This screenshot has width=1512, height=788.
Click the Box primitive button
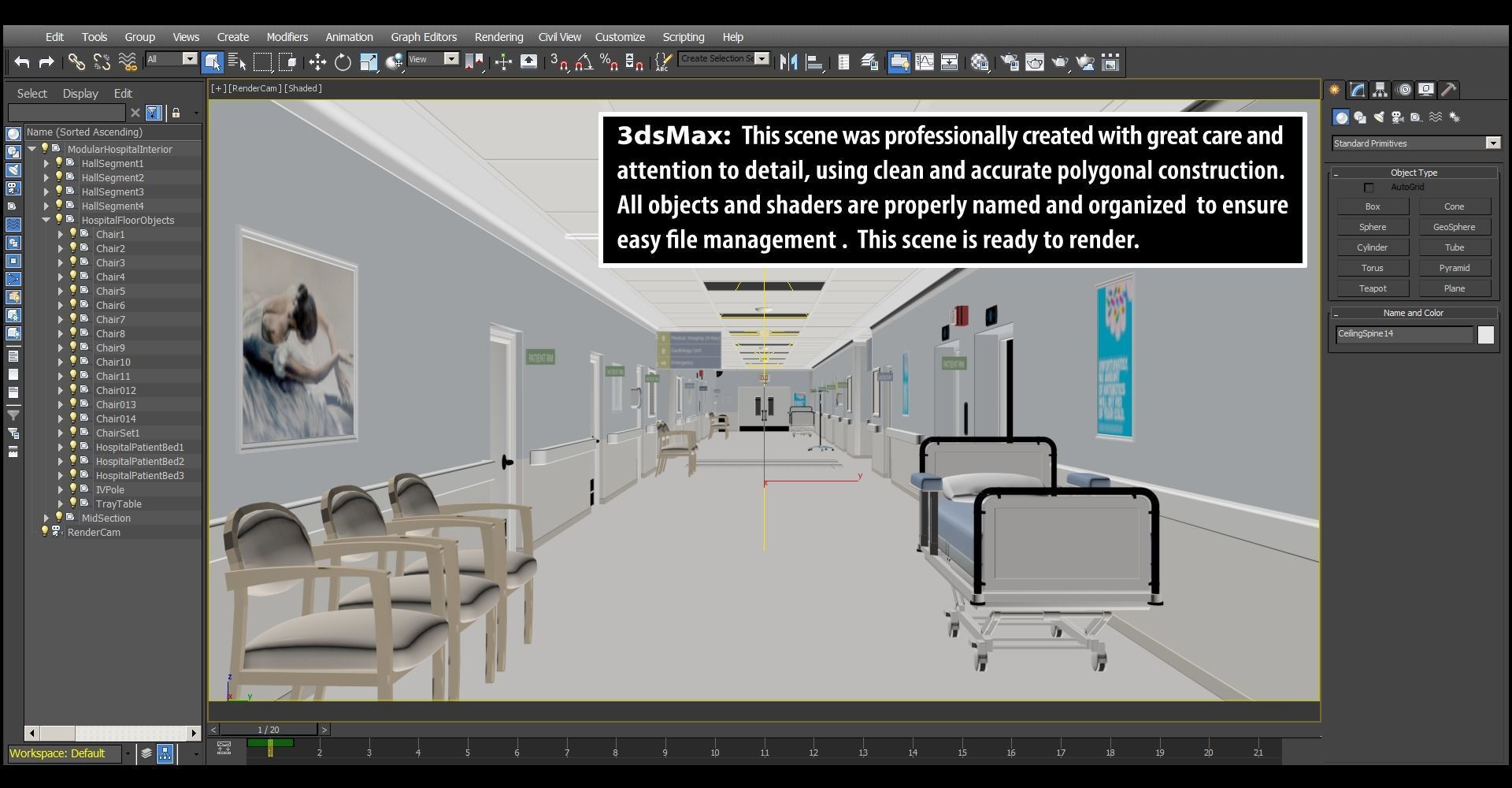pyautogui.click(x=1373, y=206)
